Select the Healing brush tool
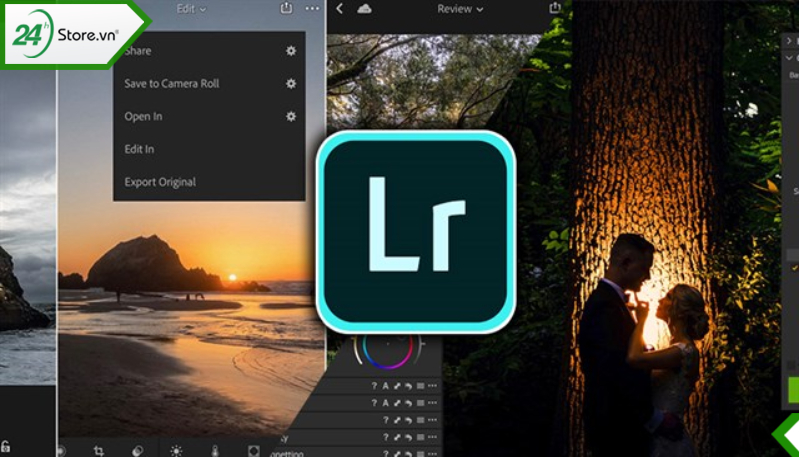This screenshot has width=799, height=457. pyautogui.click(x=138, y=450)
